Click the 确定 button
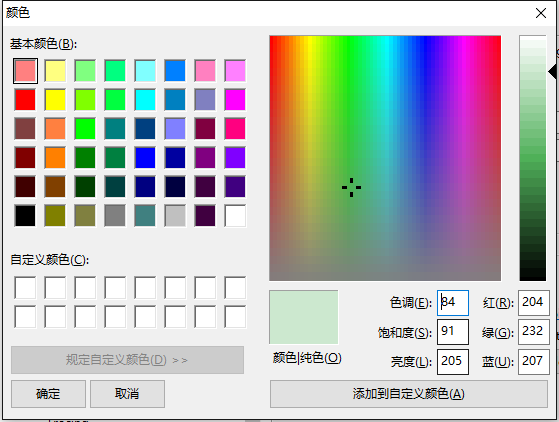 48,394
